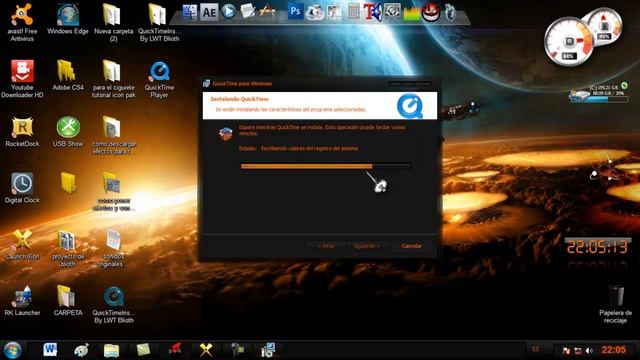640x360 pixels.
Task: Launch the LaunchXon desktop icon
Action: click(22, 244)
